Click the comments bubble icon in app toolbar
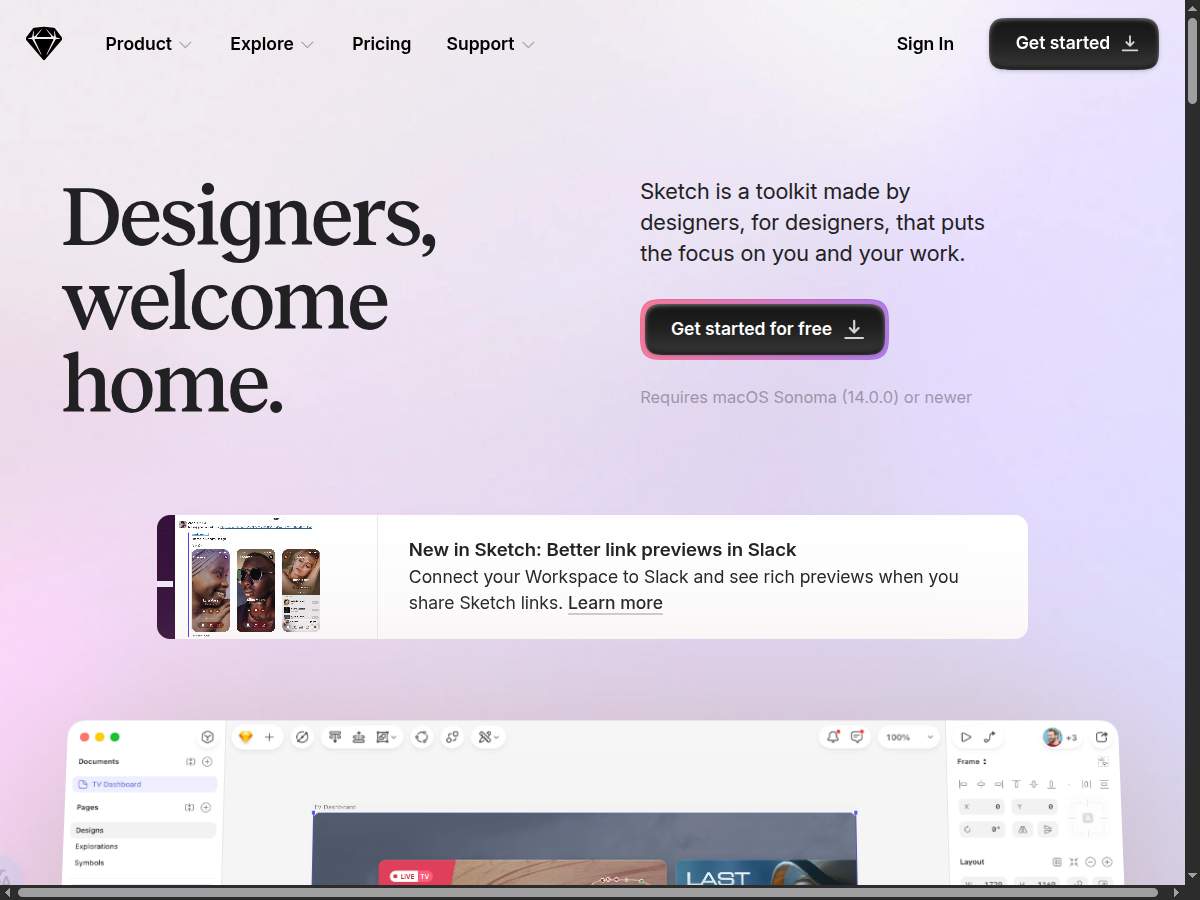 [x=857, y=737]
